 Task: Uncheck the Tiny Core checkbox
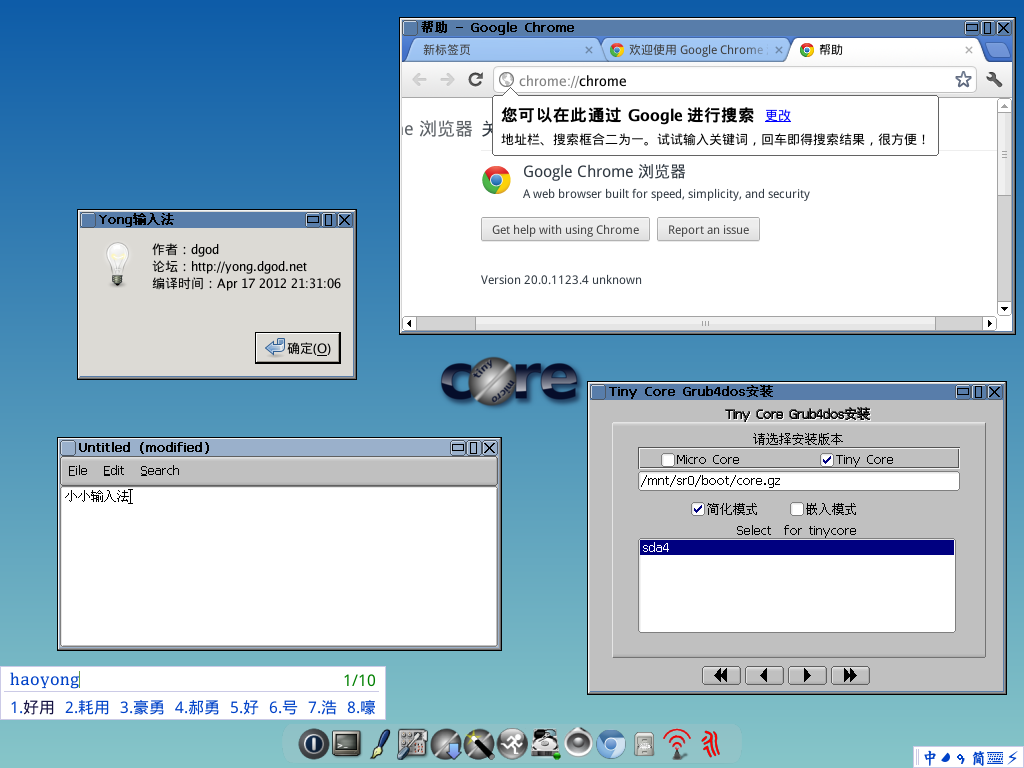(x=827, y=460)
